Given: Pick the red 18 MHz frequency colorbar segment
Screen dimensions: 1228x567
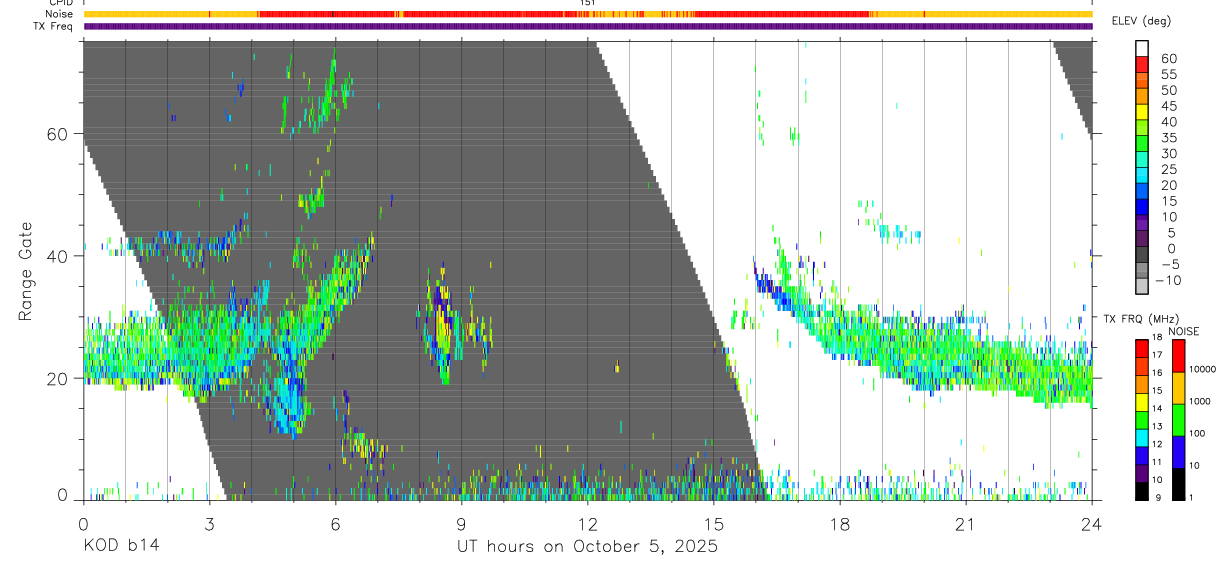Looking at the screenshot, I should pyautogui.click(x=1142, y=348).
